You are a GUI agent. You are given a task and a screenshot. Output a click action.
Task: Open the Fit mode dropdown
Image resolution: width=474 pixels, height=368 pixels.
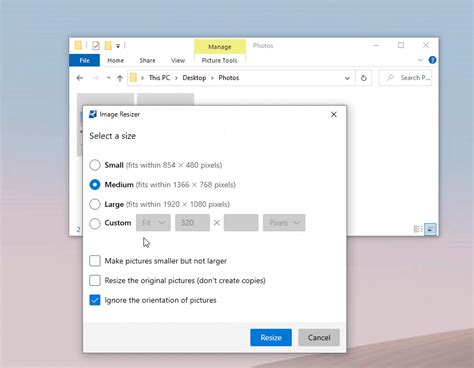point(153,223)
